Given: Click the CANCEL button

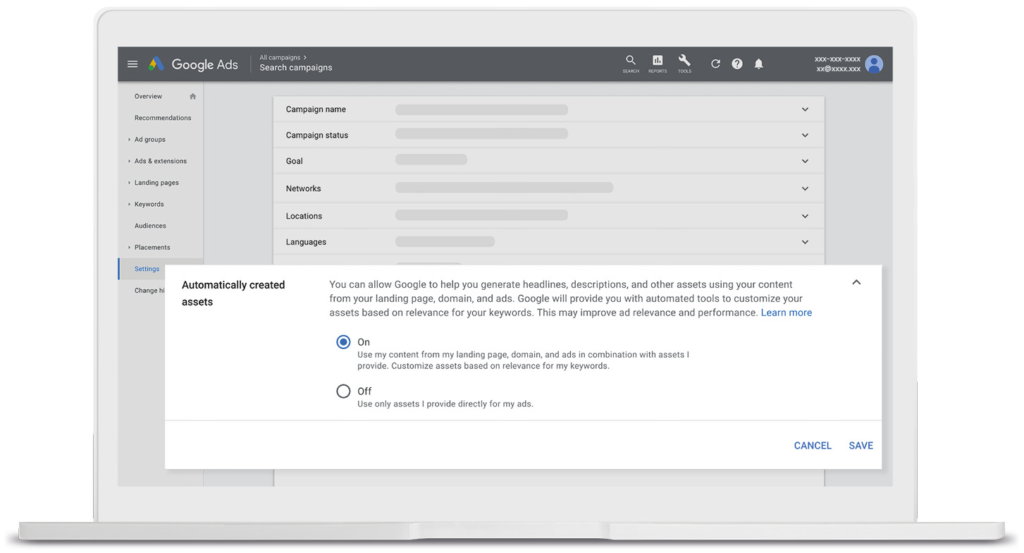Looking at the screenshot, I should pyautogui.click(x=812, y=446).
